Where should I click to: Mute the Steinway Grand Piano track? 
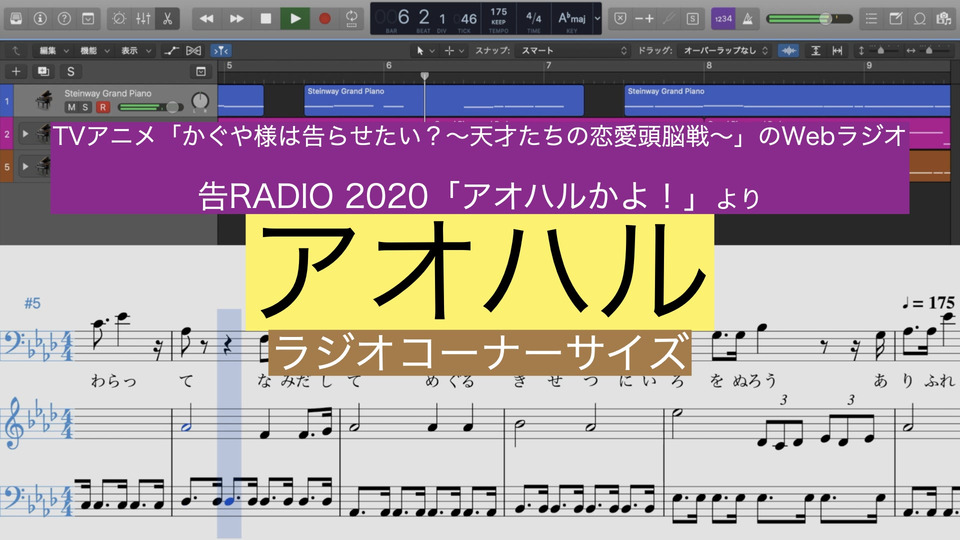(73, 107)
